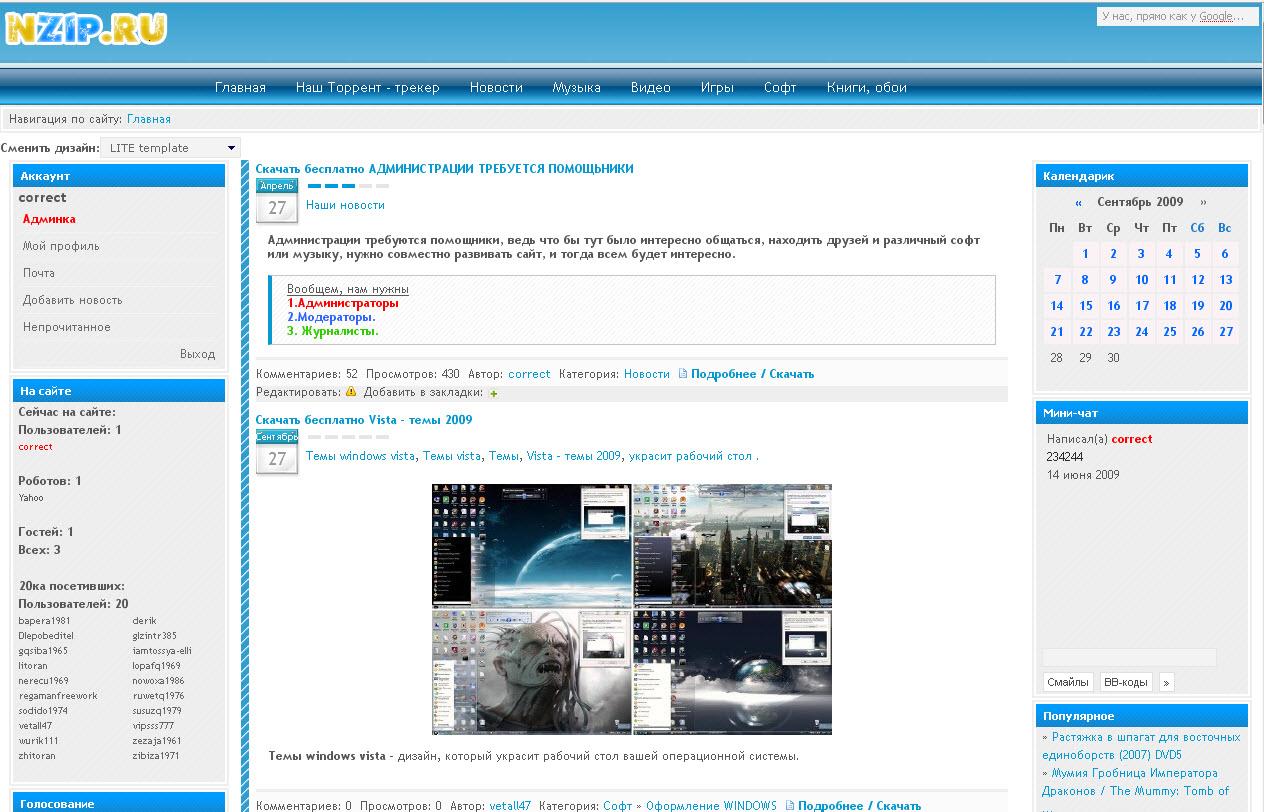Viewport: 1264px width, 812px height.
Task: Open the Оформление WINDOWS category link
Action: click(711, 805)
